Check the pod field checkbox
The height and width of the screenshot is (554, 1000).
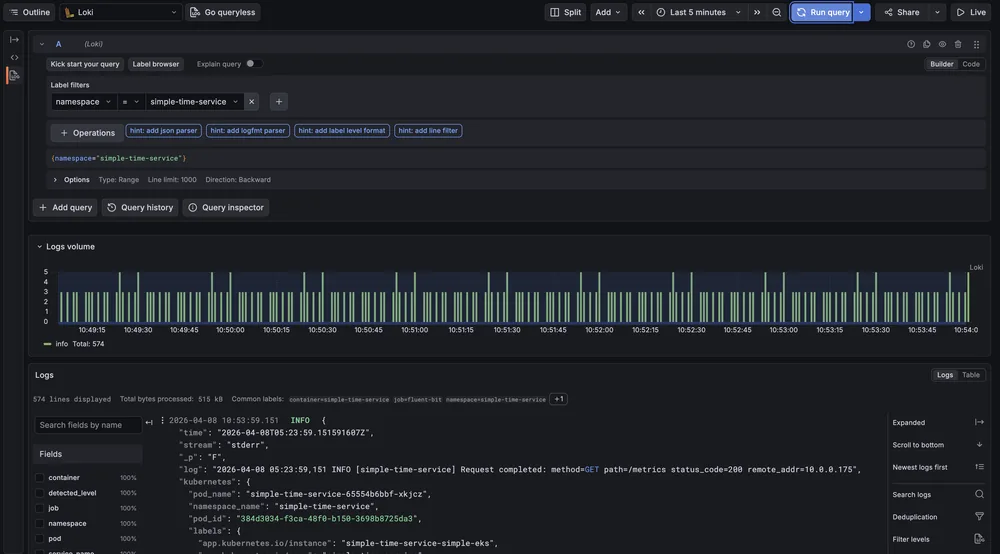[x=40, y=539]
